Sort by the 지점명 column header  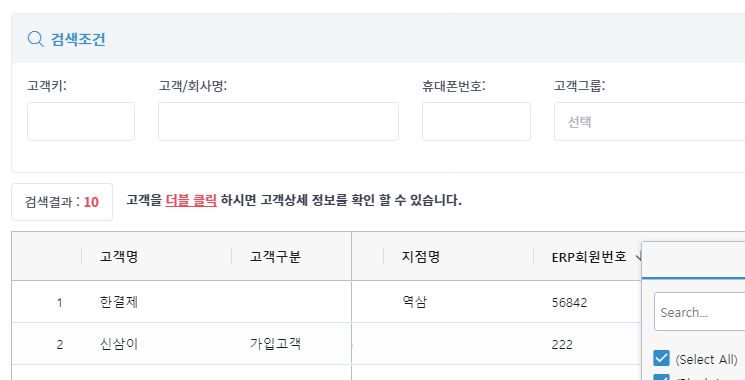[x=420, y=257]
